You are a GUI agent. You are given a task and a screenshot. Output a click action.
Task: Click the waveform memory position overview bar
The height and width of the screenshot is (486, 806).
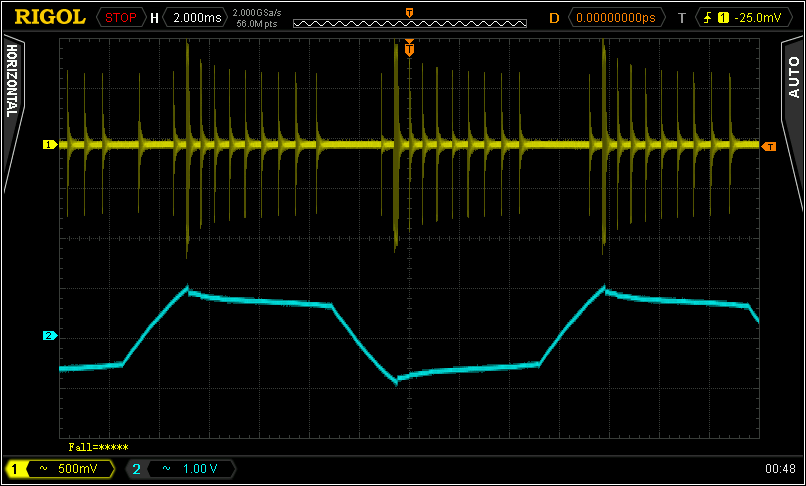coord(410,23)
